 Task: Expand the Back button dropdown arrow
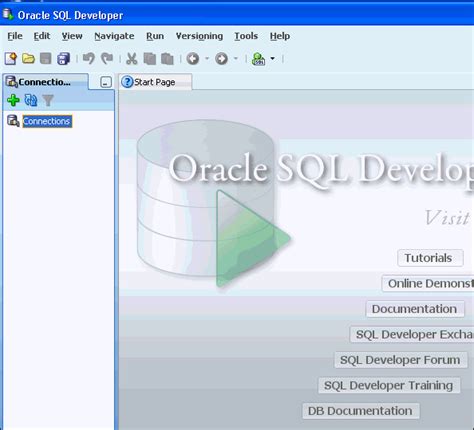tap(207, 58)
